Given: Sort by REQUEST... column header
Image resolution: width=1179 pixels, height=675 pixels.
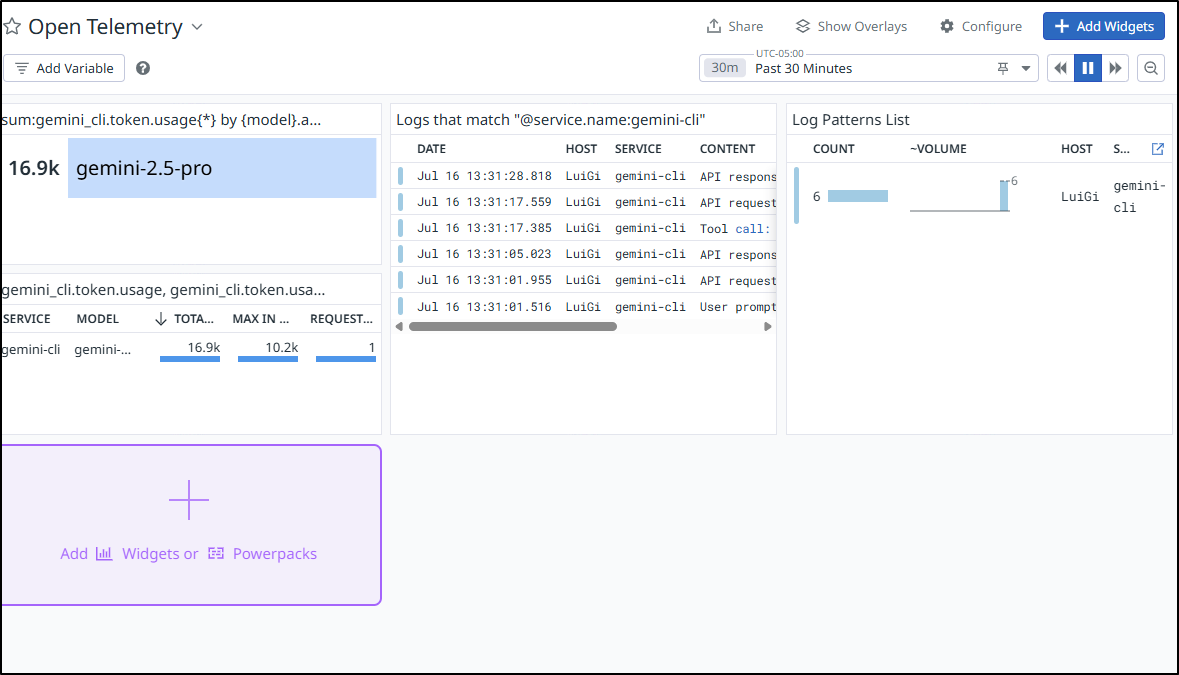Looking at the screenshot, I should tap(341, 319).
